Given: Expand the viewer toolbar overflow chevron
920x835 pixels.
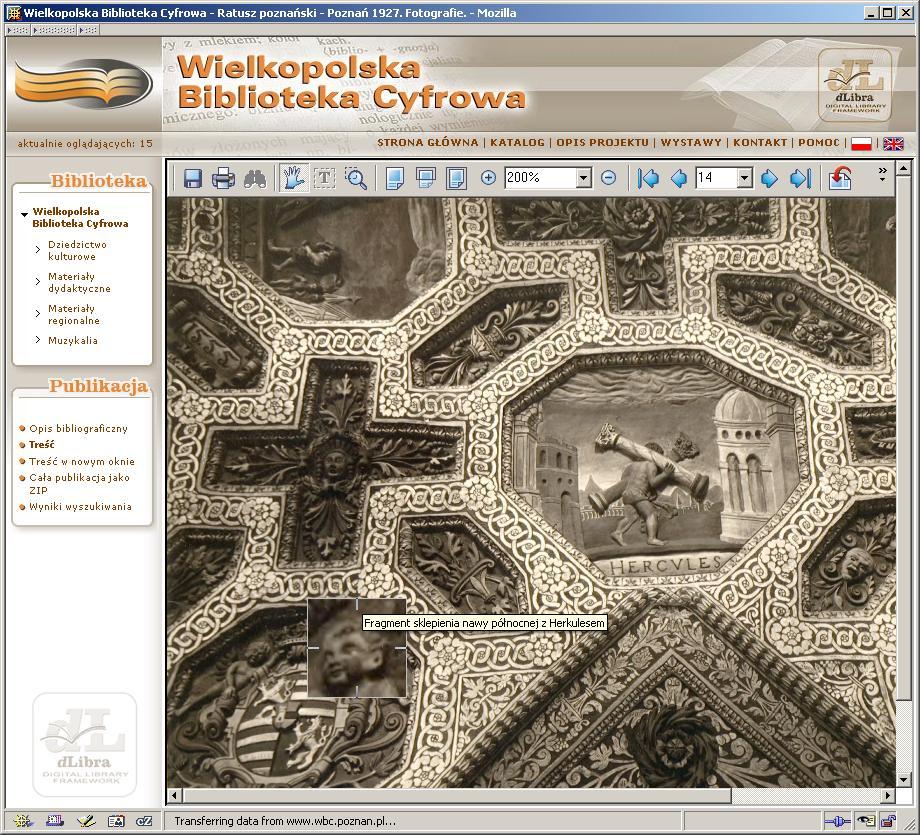Looking at the screenshot, I should [882, 174].
